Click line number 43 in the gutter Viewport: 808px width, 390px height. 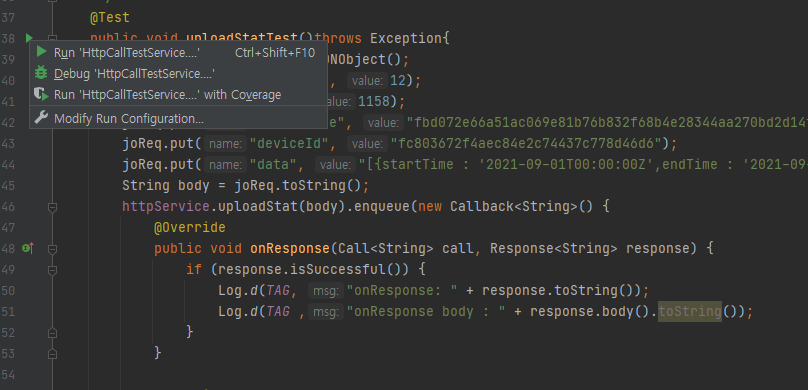(x=8, y=143)
